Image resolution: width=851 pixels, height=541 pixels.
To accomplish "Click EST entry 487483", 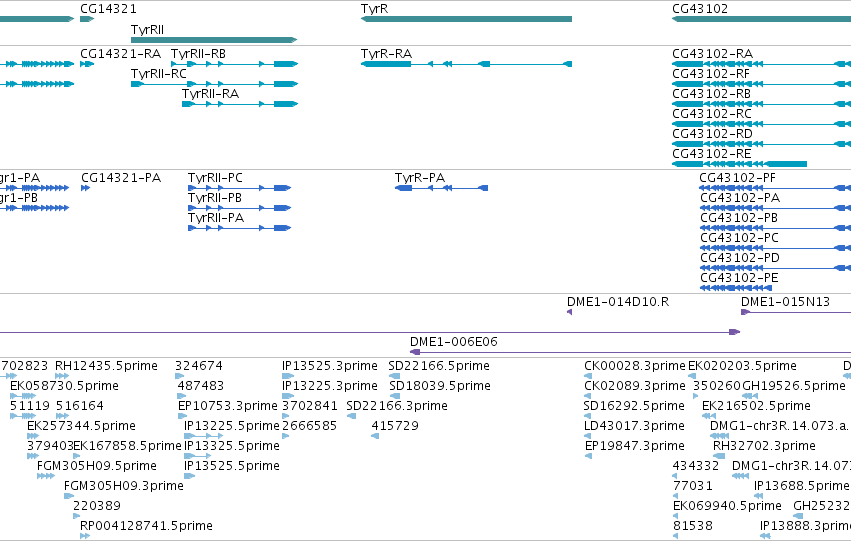I will 201,386.
